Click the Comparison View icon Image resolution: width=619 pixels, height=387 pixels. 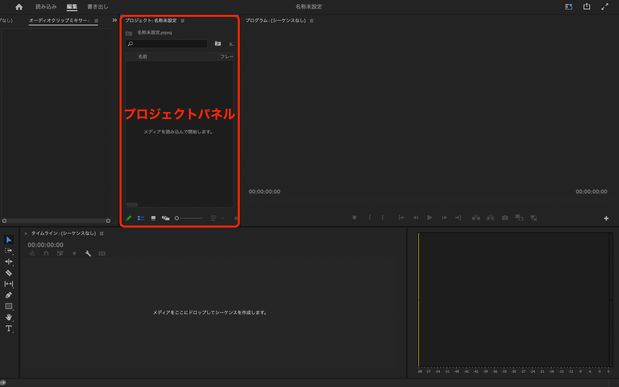coord(519,218)
